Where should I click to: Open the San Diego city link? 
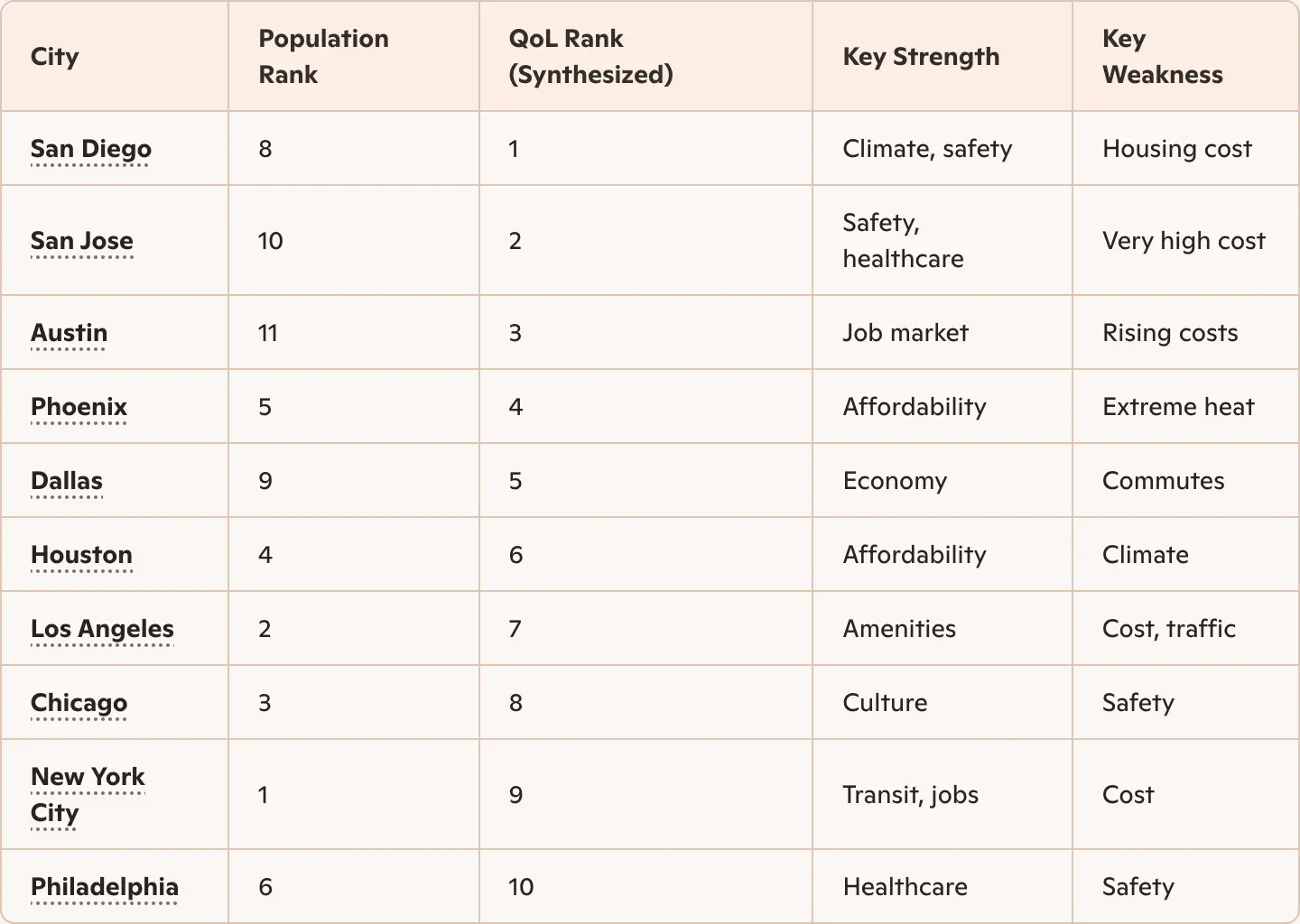point(90,149)
